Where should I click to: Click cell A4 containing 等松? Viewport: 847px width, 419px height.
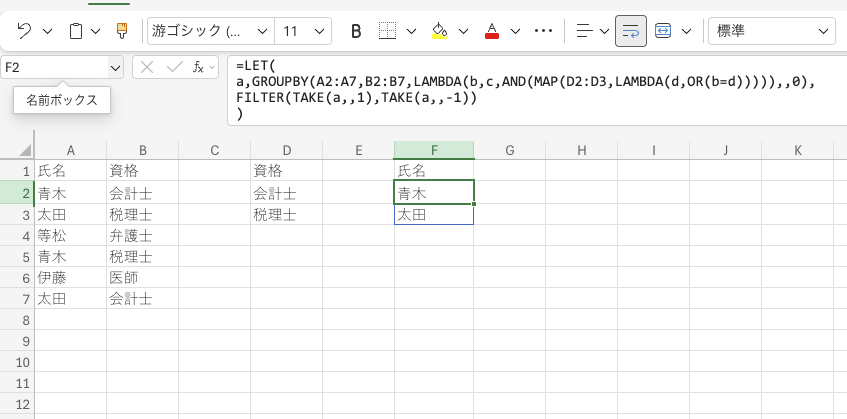[x=71, y=235]
